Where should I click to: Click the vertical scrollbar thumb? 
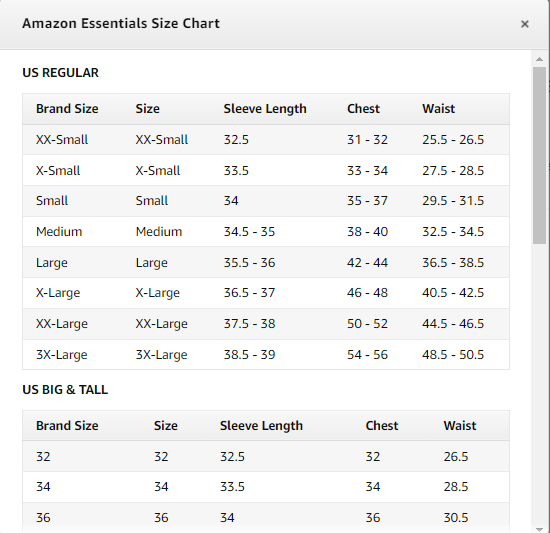(539, 155)
